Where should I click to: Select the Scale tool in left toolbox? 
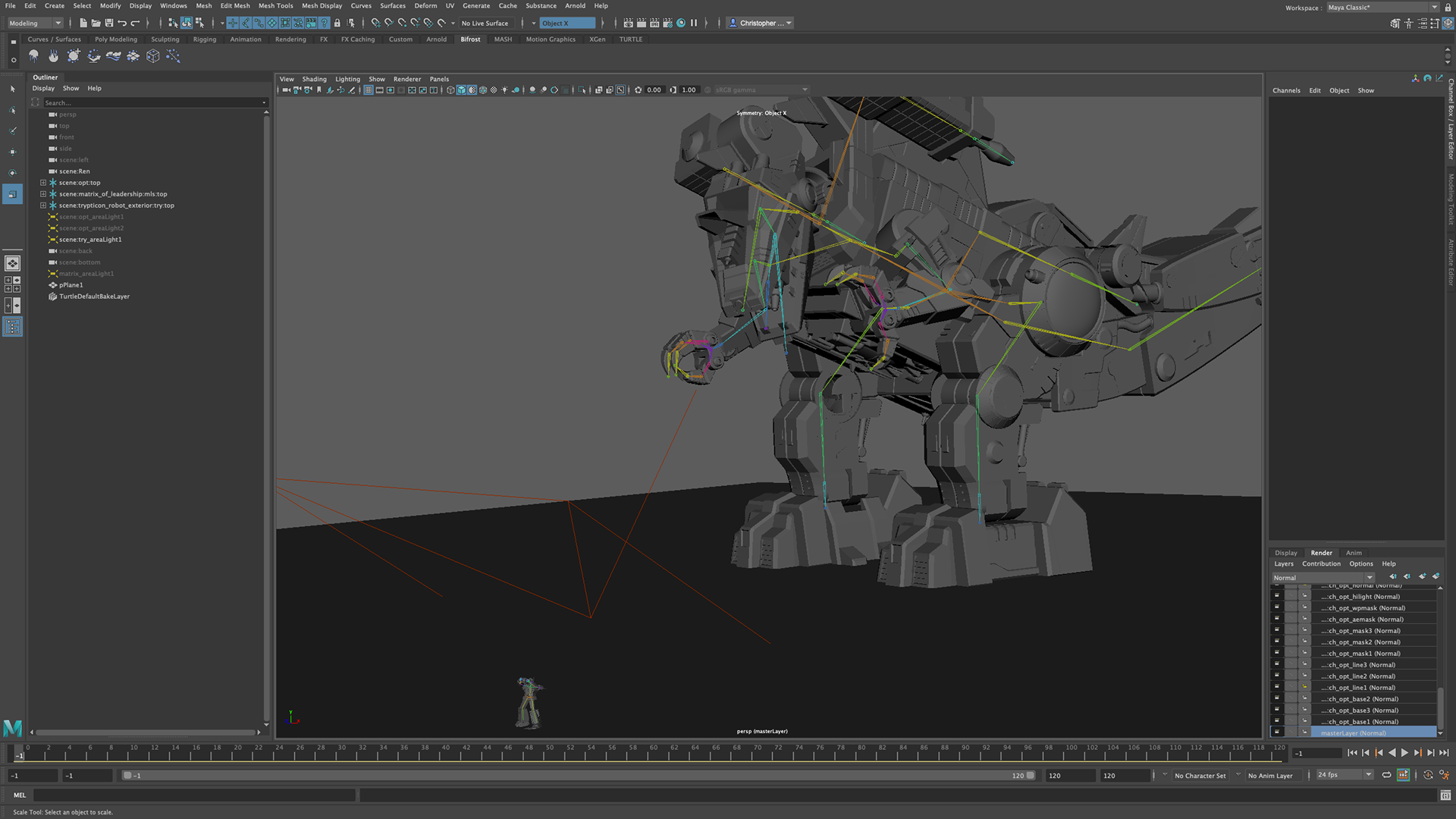(13, 195)
